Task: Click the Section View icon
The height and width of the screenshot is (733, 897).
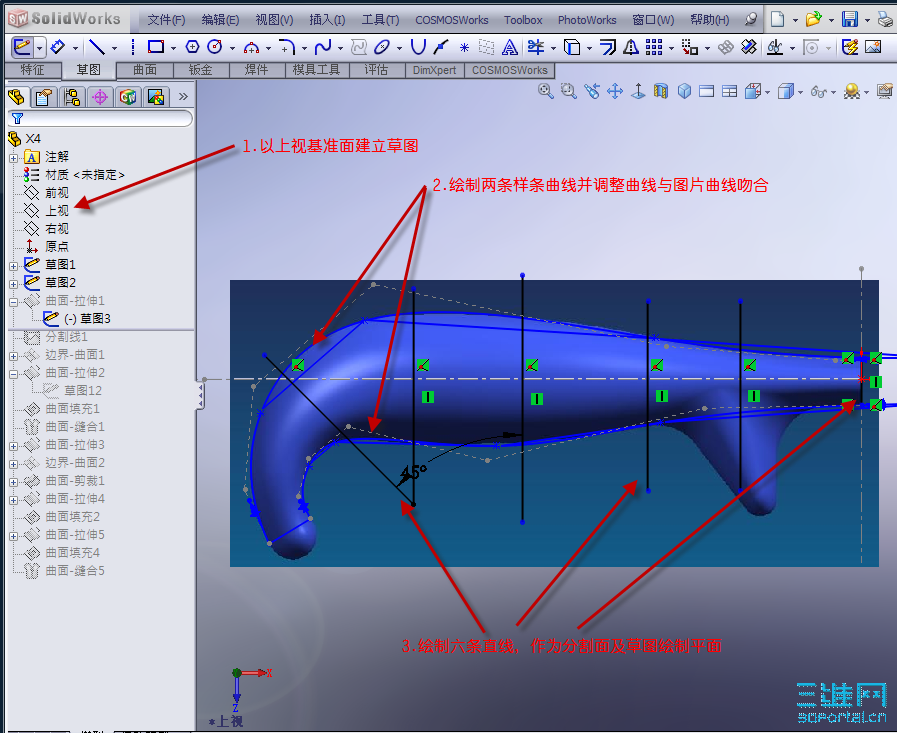Action: [x=661, y=91]
